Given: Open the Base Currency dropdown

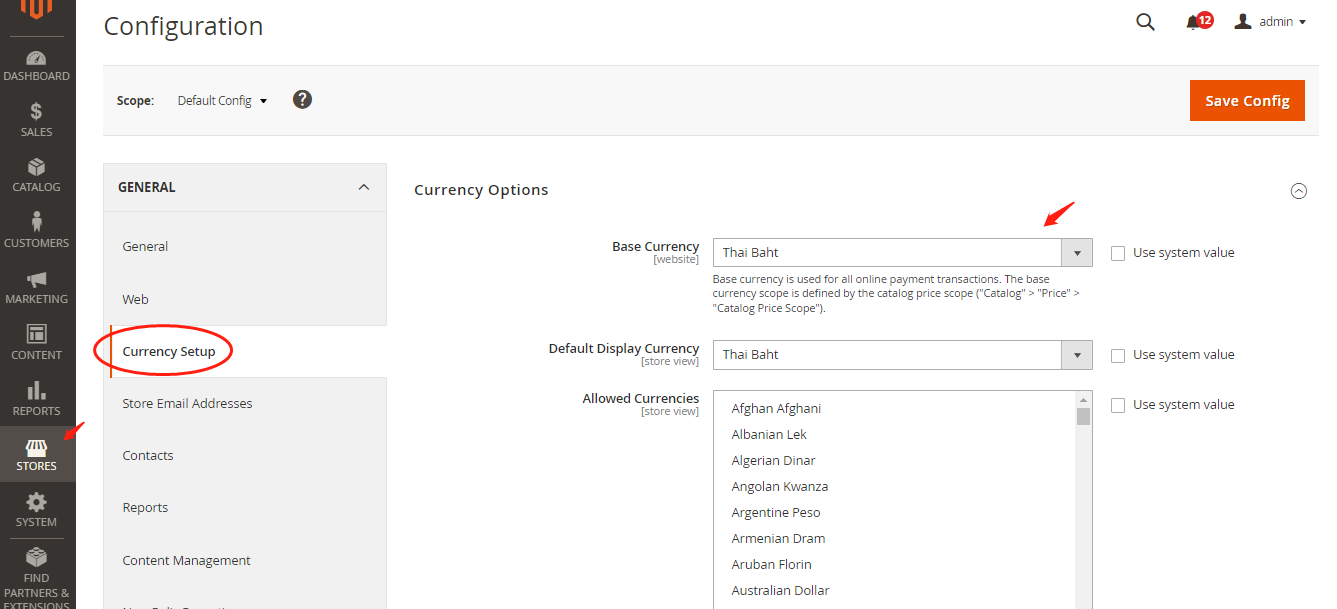Looking at the screenshot, I should point(902,253).
